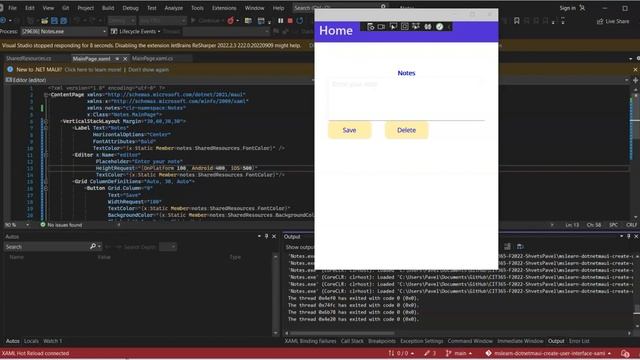Click the 'No issues found' status indicator
The width and height of the screenshot is (640, 360).
pyautogui.click(x=61, y=225)
